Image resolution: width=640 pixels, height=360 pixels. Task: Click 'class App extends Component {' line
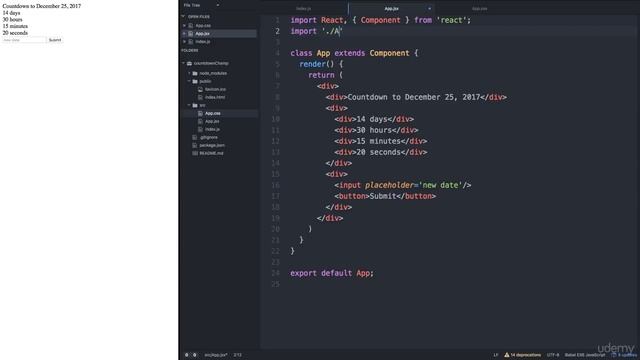tap(354, 53)
